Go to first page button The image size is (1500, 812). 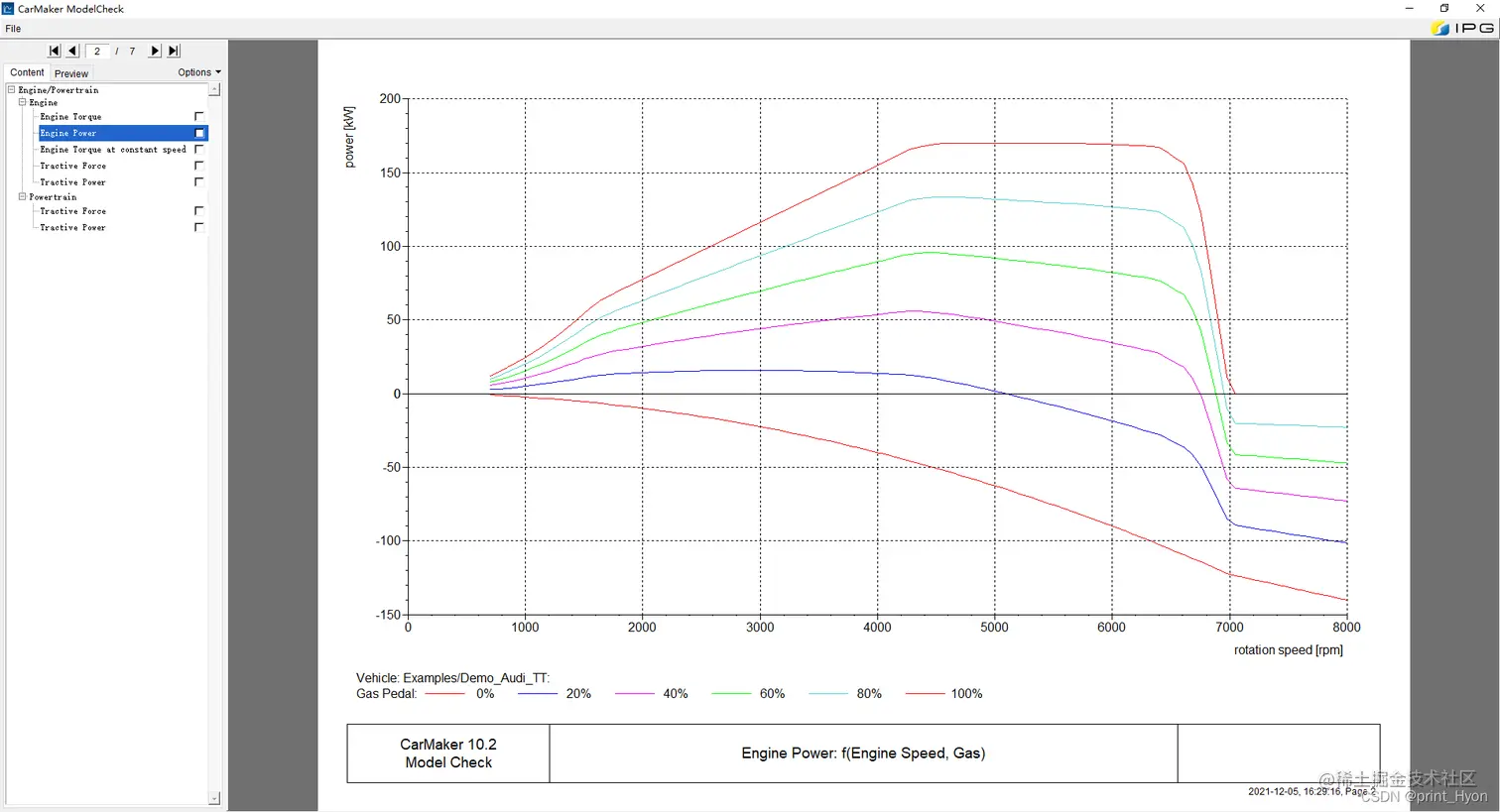(55, 51)
